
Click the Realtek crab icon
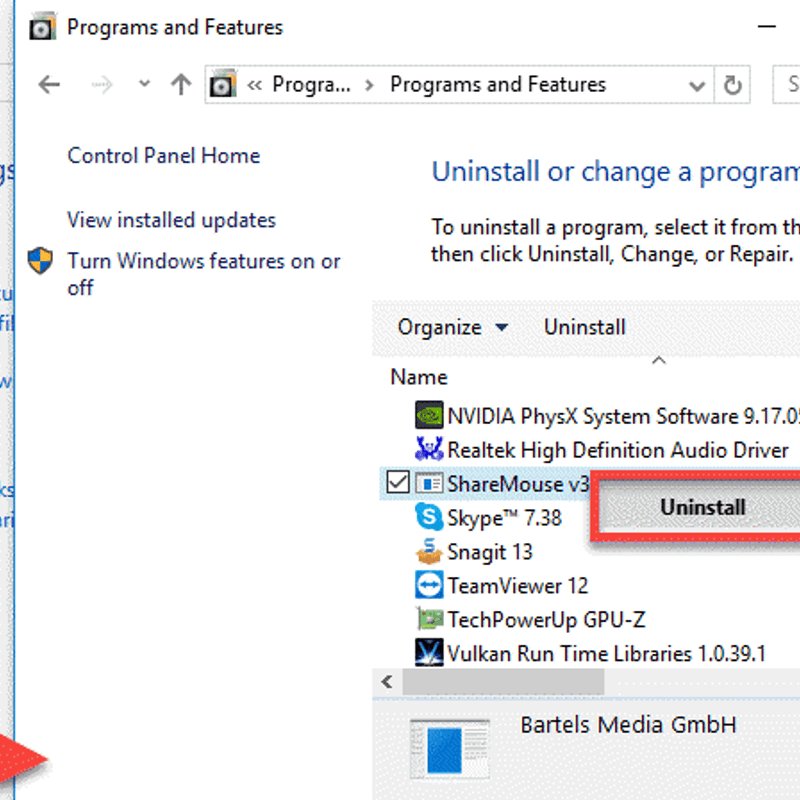point(429,449)
